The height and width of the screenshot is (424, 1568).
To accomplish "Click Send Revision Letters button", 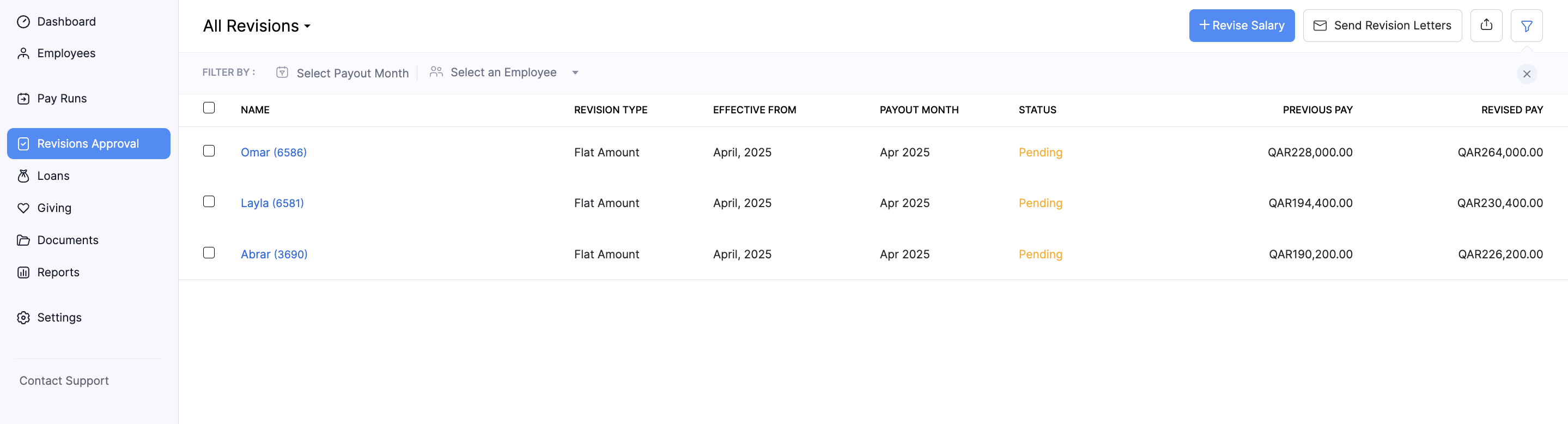I will tap(1382, 26).
